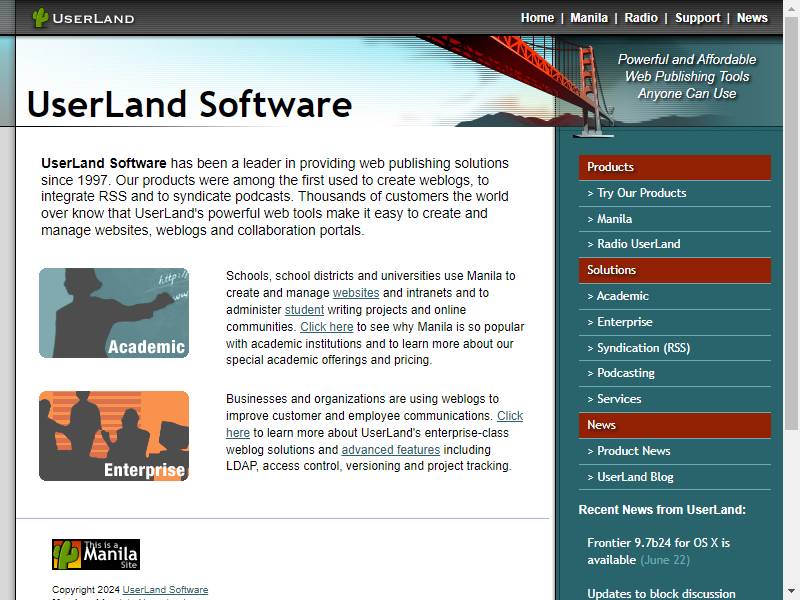
Task: Open Product News in the sidebar
Action: click(x=674, y=451)
